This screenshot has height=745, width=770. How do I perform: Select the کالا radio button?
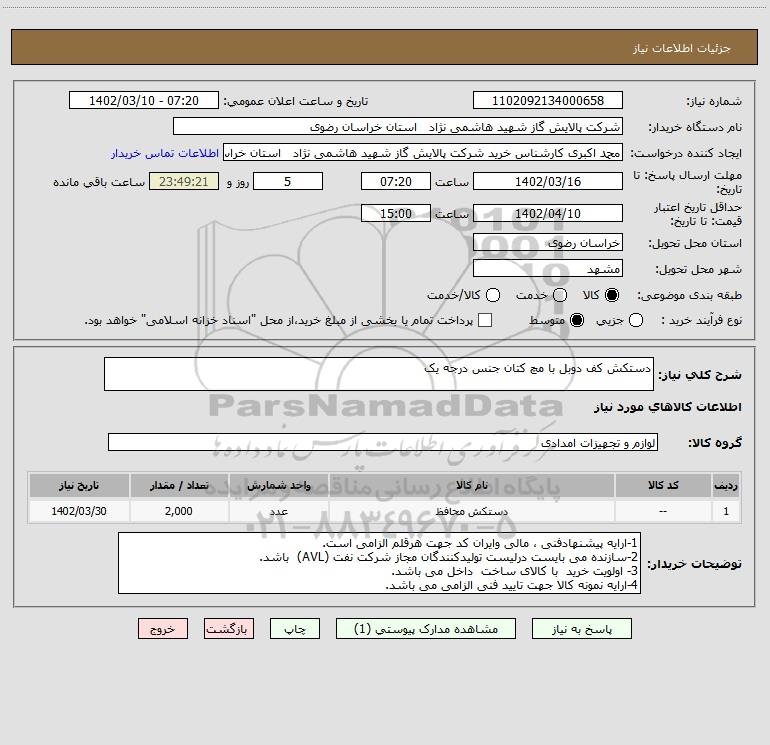click(x=612, y=295)
